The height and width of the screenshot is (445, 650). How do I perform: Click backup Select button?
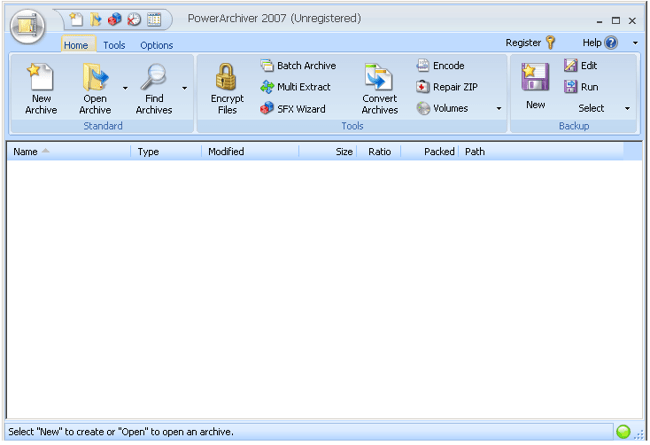[591, 108]
